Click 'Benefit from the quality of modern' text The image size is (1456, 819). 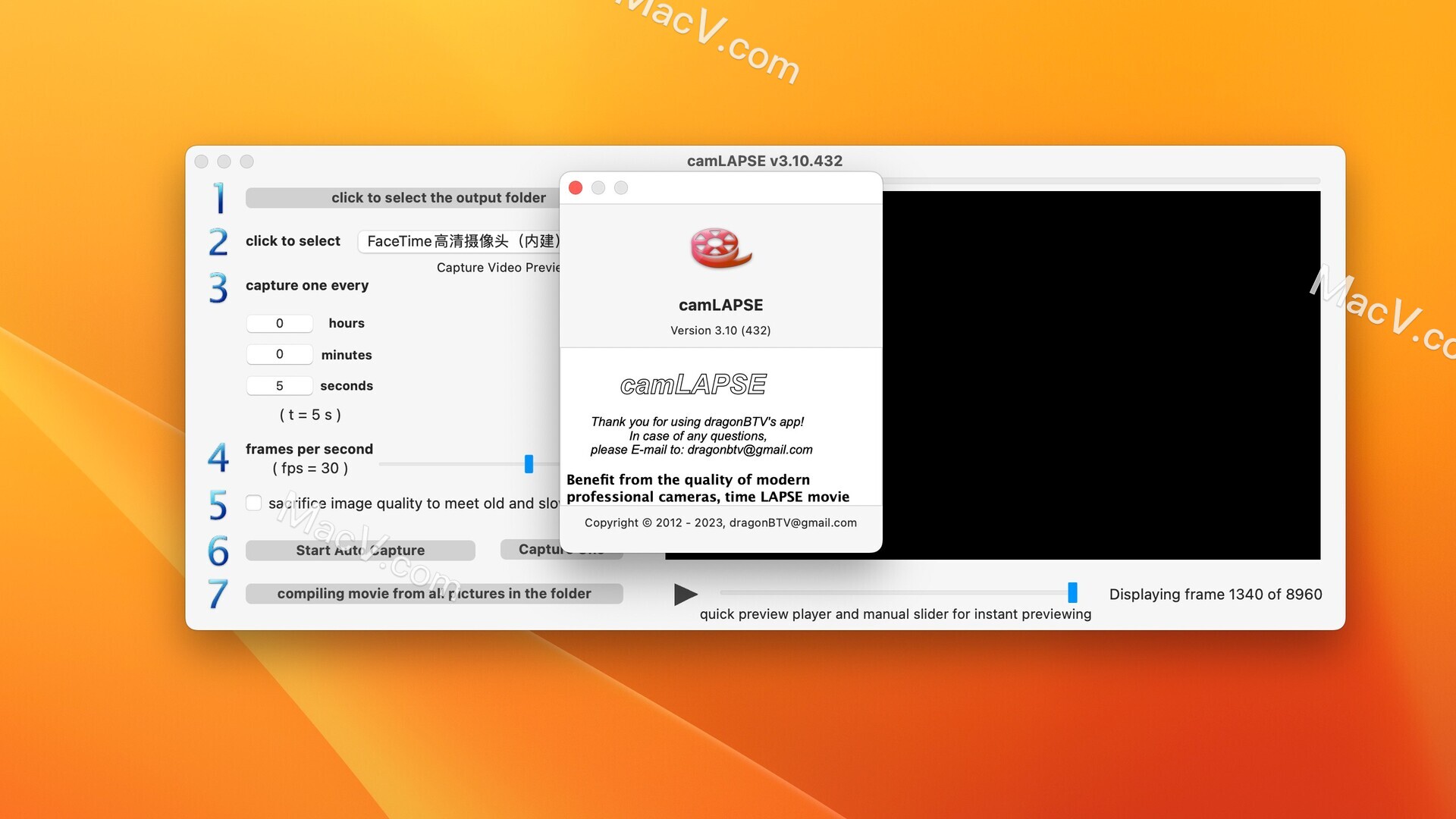click(688, 479)
